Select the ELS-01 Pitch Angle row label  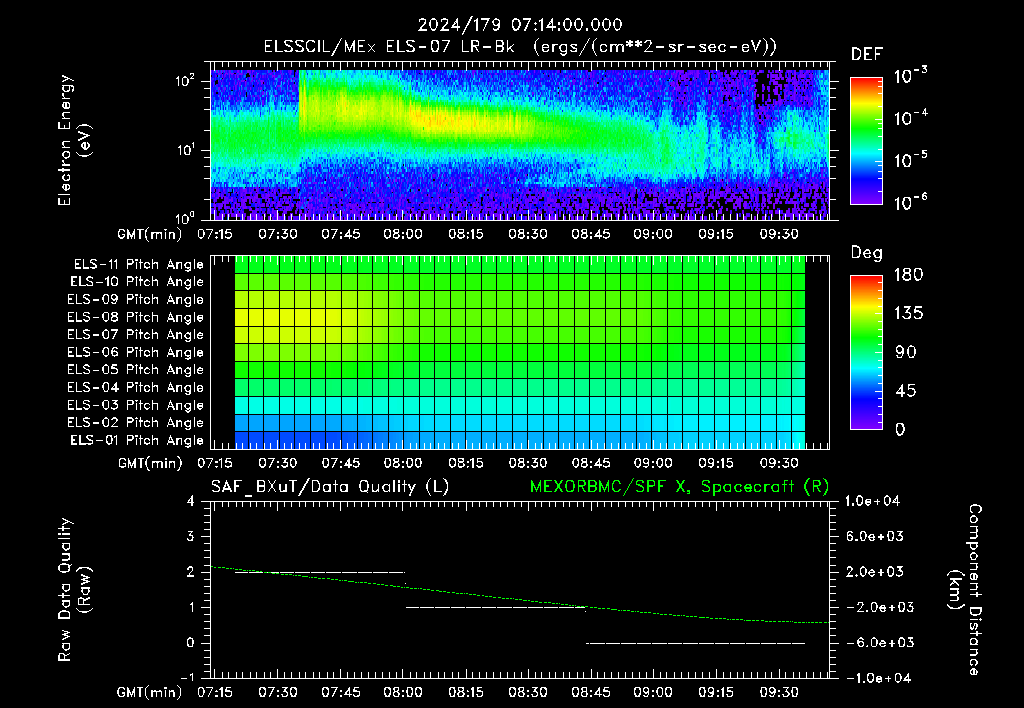click(136, 440)
